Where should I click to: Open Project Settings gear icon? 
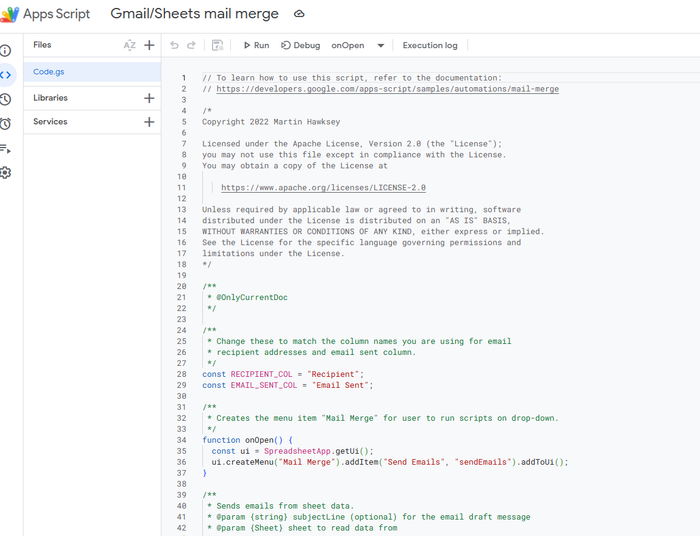pos(5,173)
